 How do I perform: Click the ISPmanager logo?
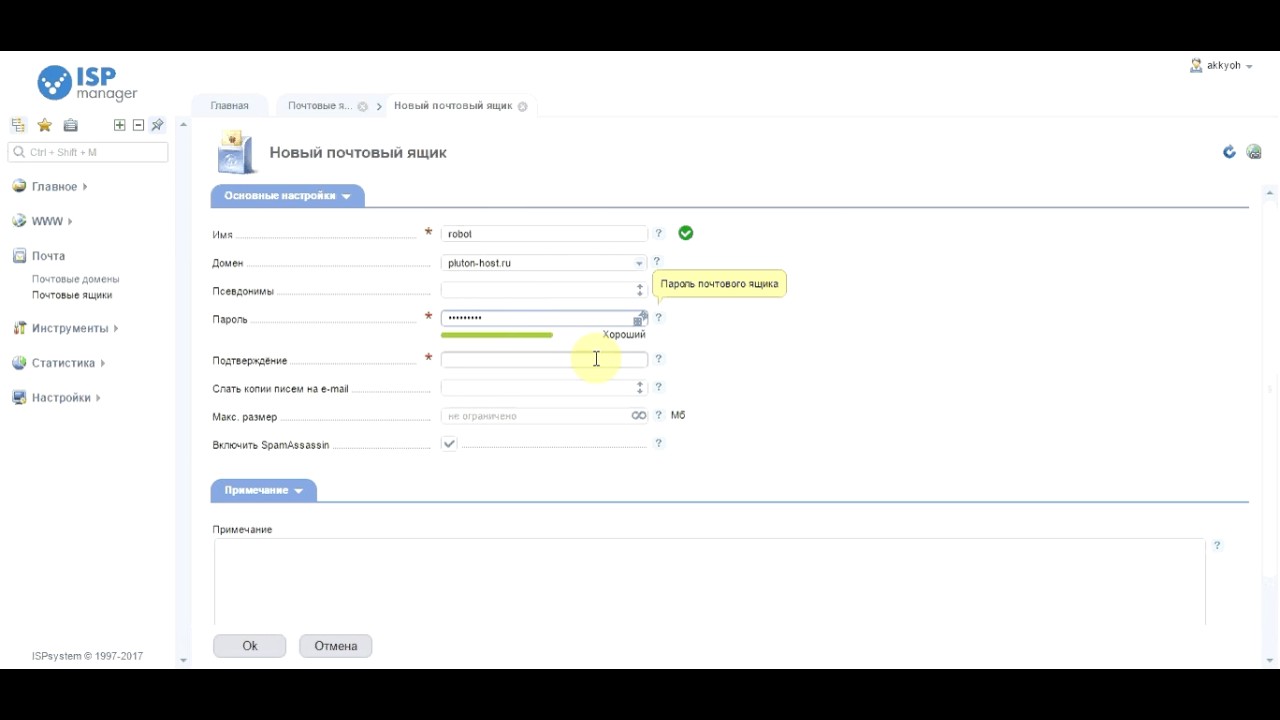[87, 83]
